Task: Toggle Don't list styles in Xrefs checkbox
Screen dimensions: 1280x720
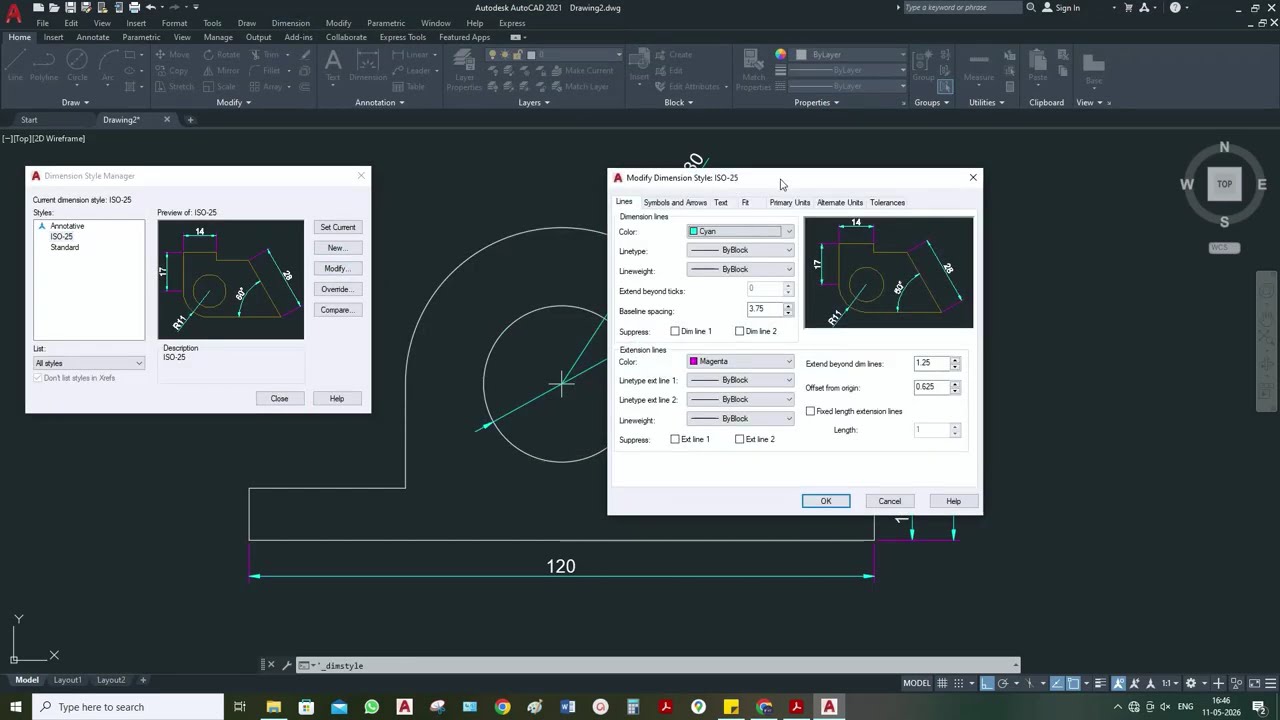Action: tap(38, 378)
